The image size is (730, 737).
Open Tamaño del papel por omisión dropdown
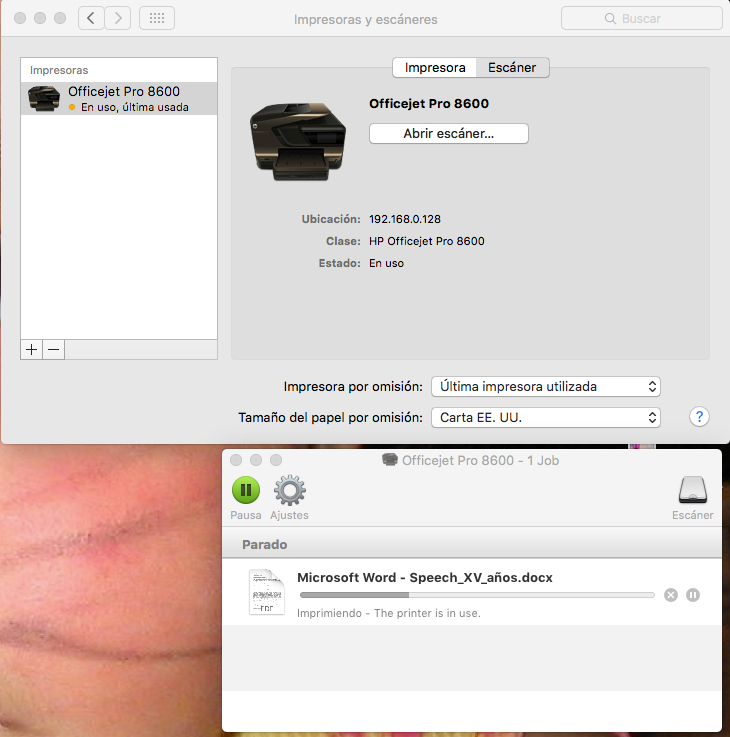(x=546, y=417)
